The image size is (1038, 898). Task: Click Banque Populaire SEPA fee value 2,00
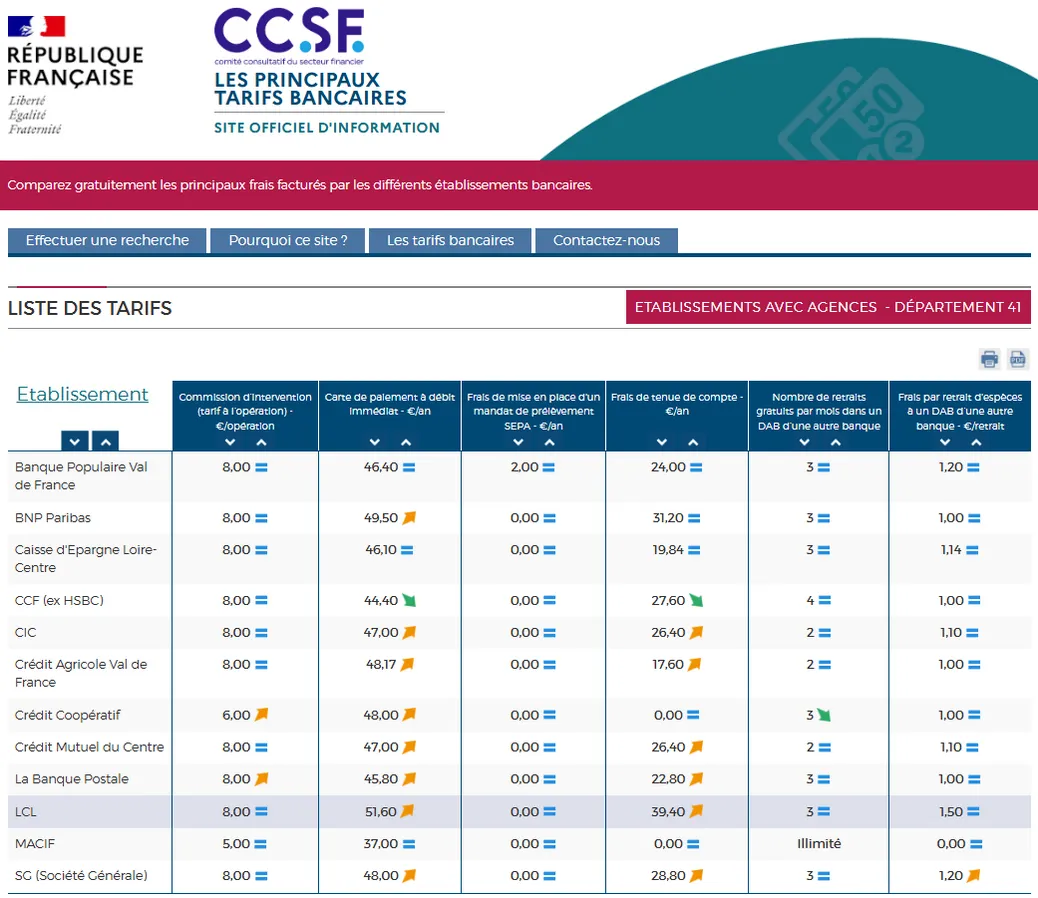[524, 467]
